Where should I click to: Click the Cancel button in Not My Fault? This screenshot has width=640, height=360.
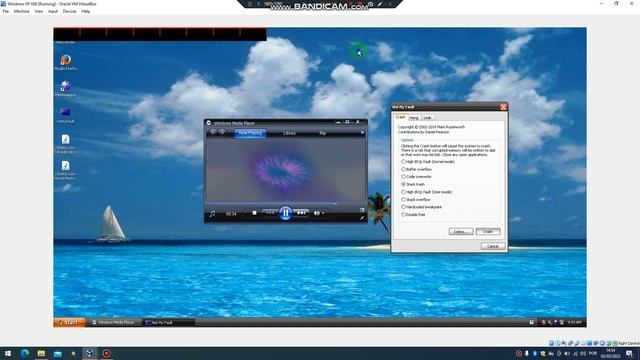(x=493, y=246)
